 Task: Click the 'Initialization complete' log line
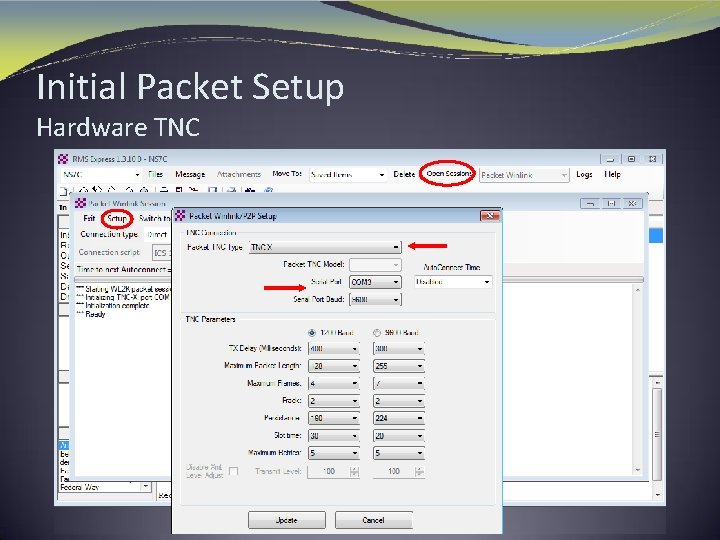coord(113,305)
